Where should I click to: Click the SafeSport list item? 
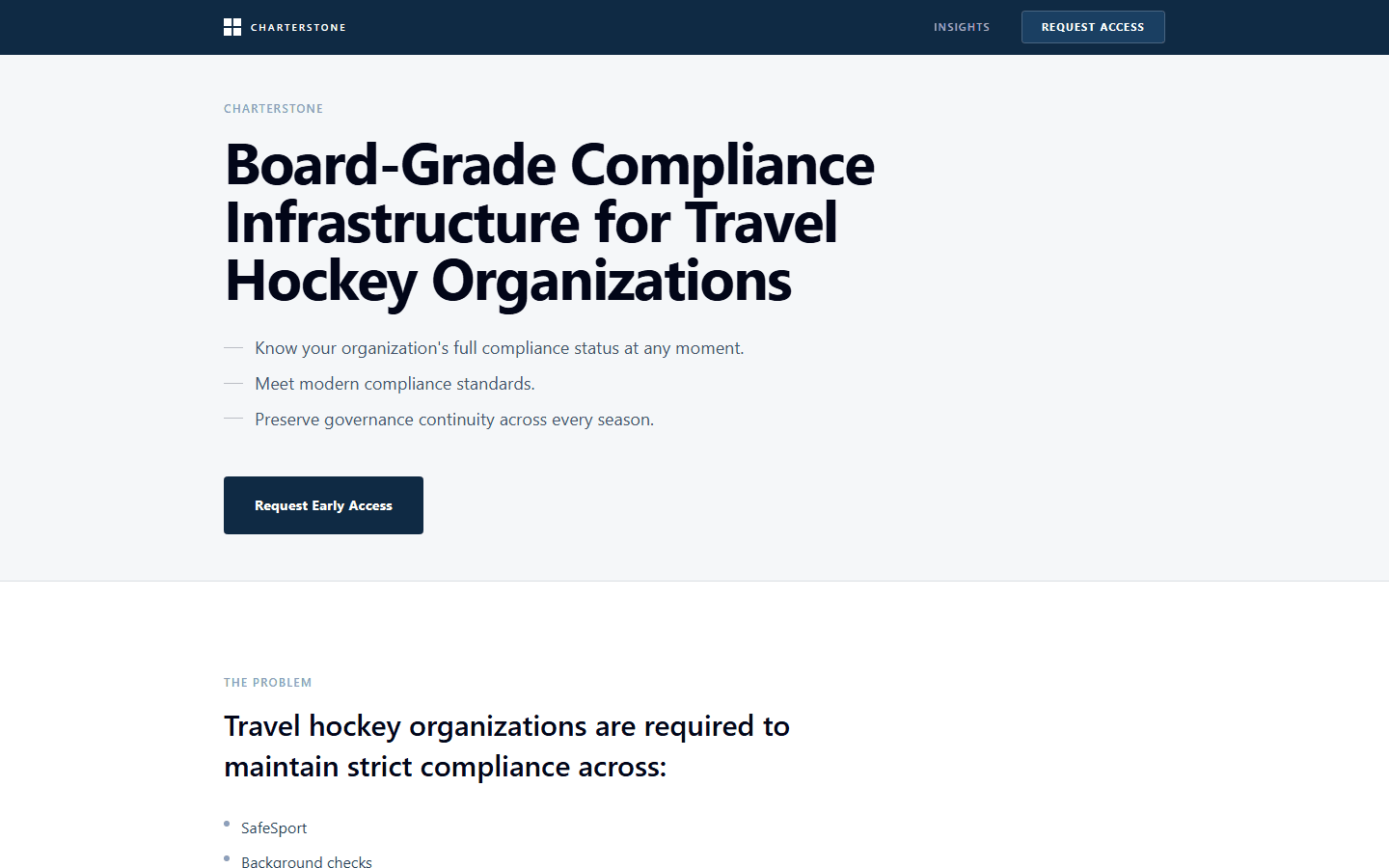click(x=274, y=828)
